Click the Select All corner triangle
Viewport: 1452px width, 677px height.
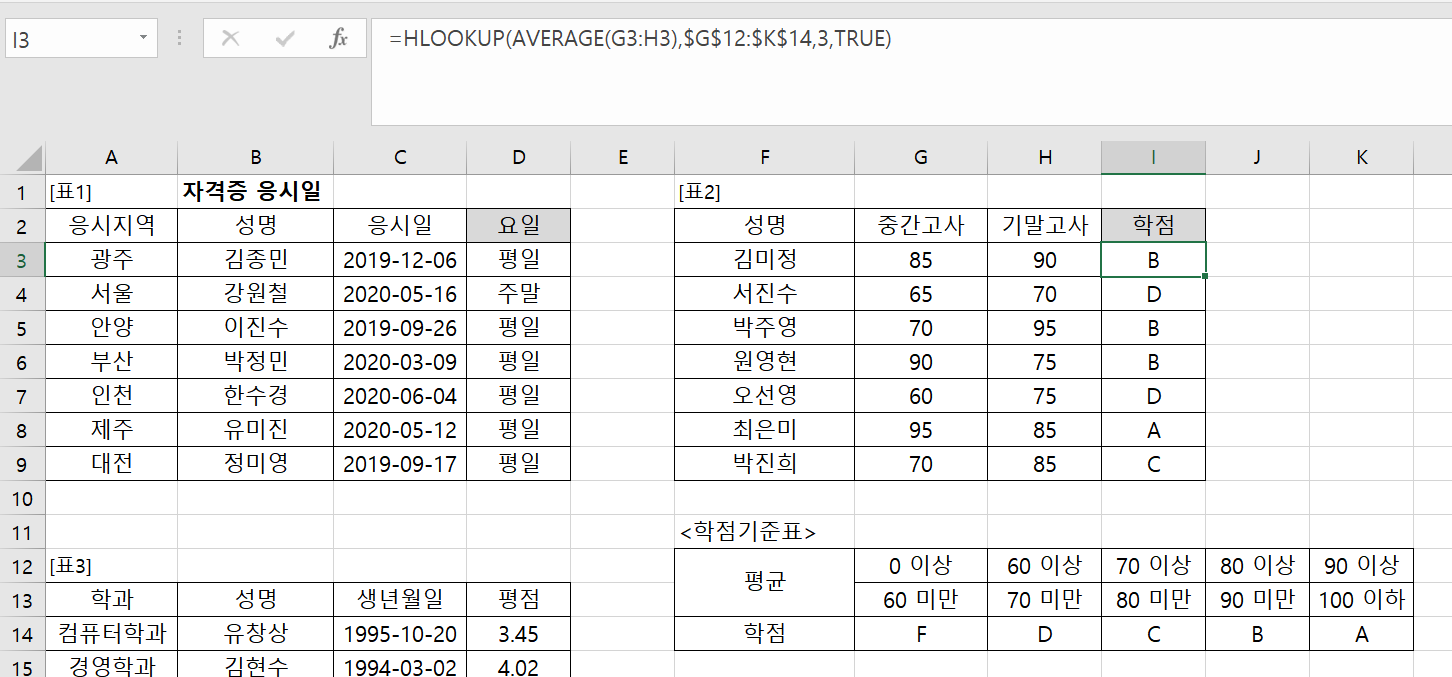pos(30,158)
